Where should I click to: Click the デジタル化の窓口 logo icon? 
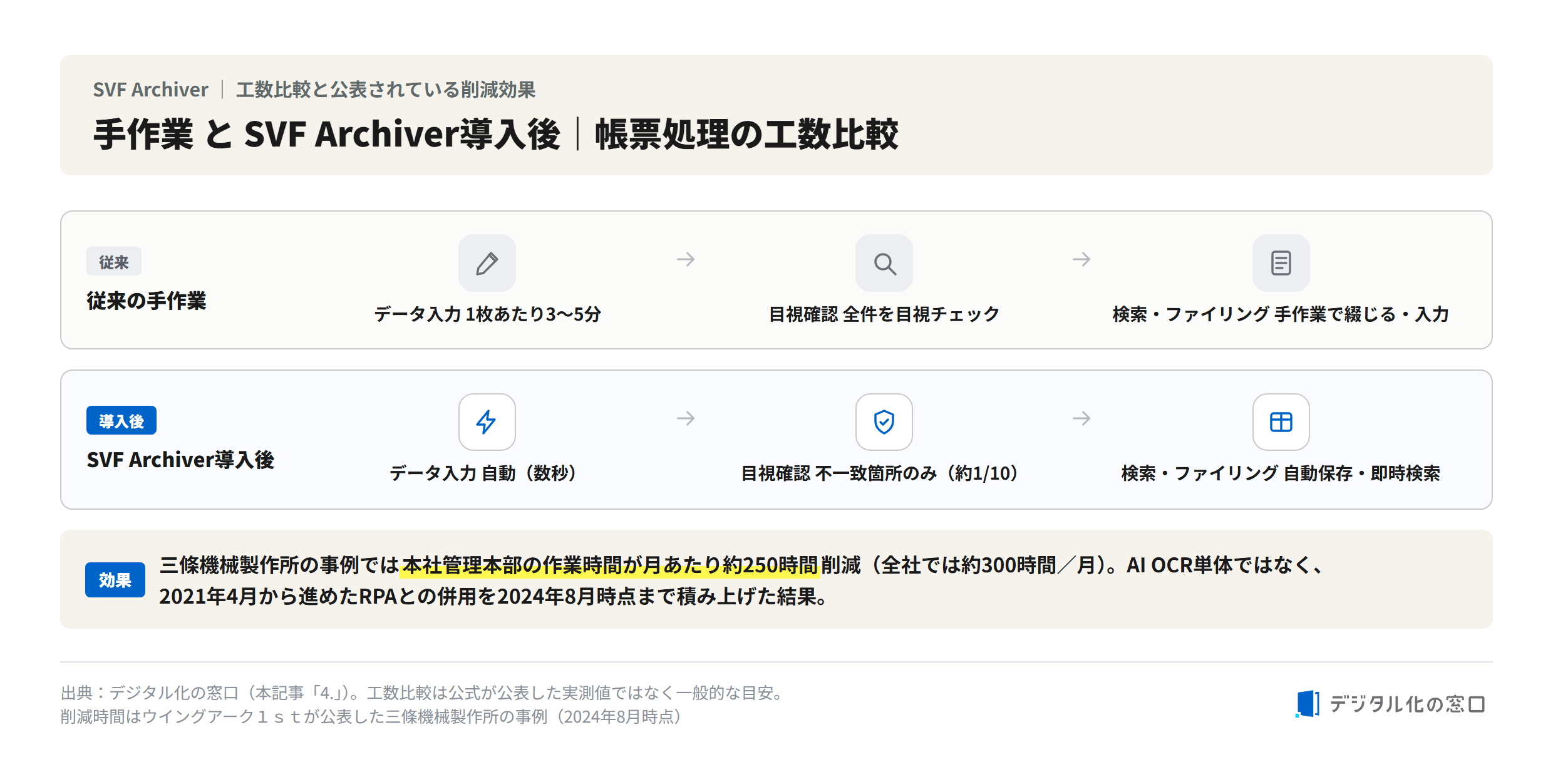pyautogui.click(x=1308, y=704)
